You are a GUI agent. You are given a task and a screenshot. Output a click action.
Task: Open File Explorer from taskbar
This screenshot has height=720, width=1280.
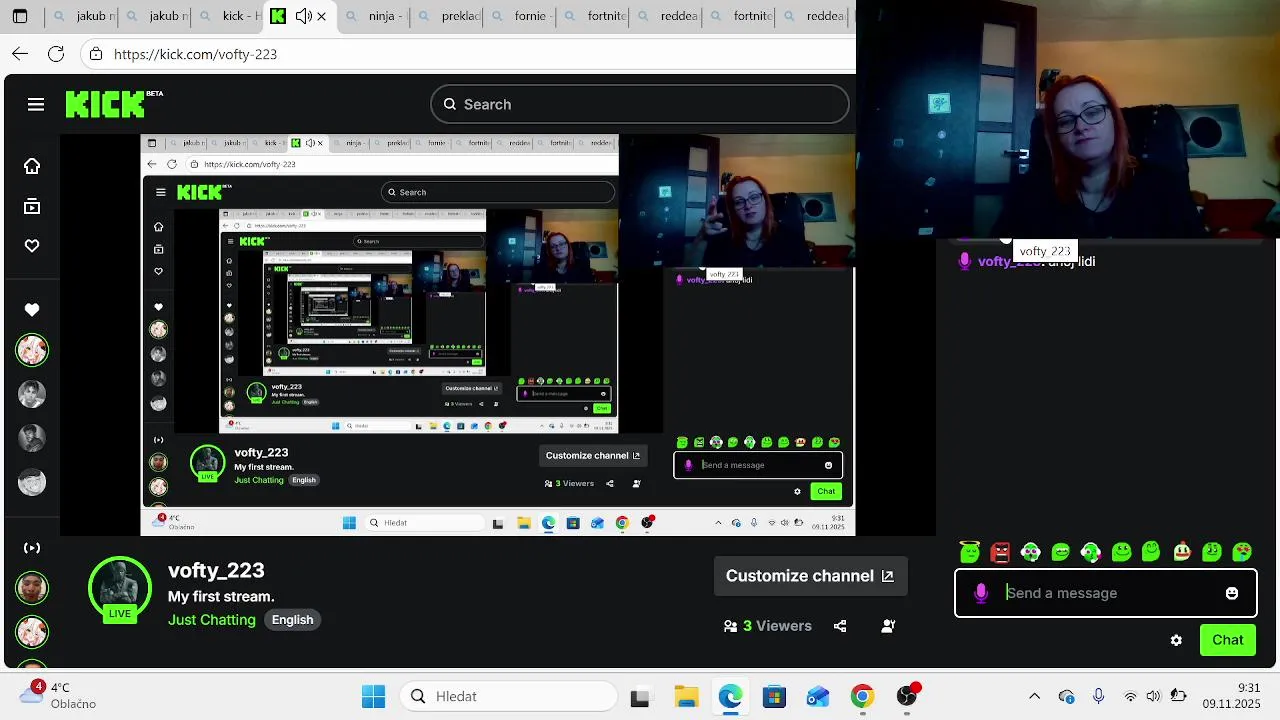(685, 696)
